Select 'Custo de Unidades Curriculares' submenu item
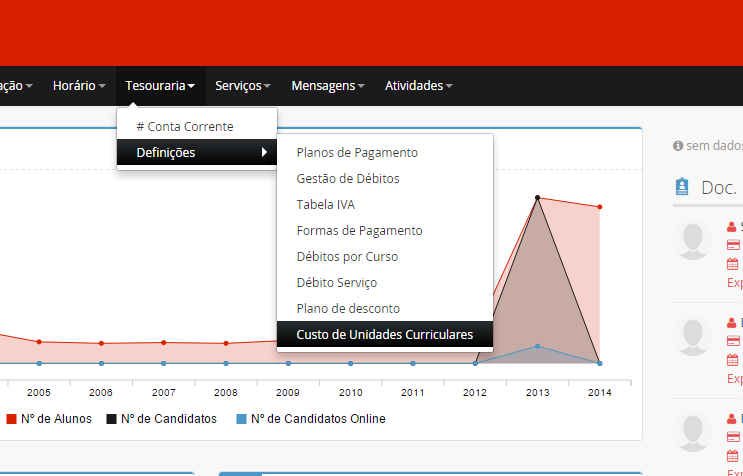This screenshot has height=476, width=743. click(384, 335)
